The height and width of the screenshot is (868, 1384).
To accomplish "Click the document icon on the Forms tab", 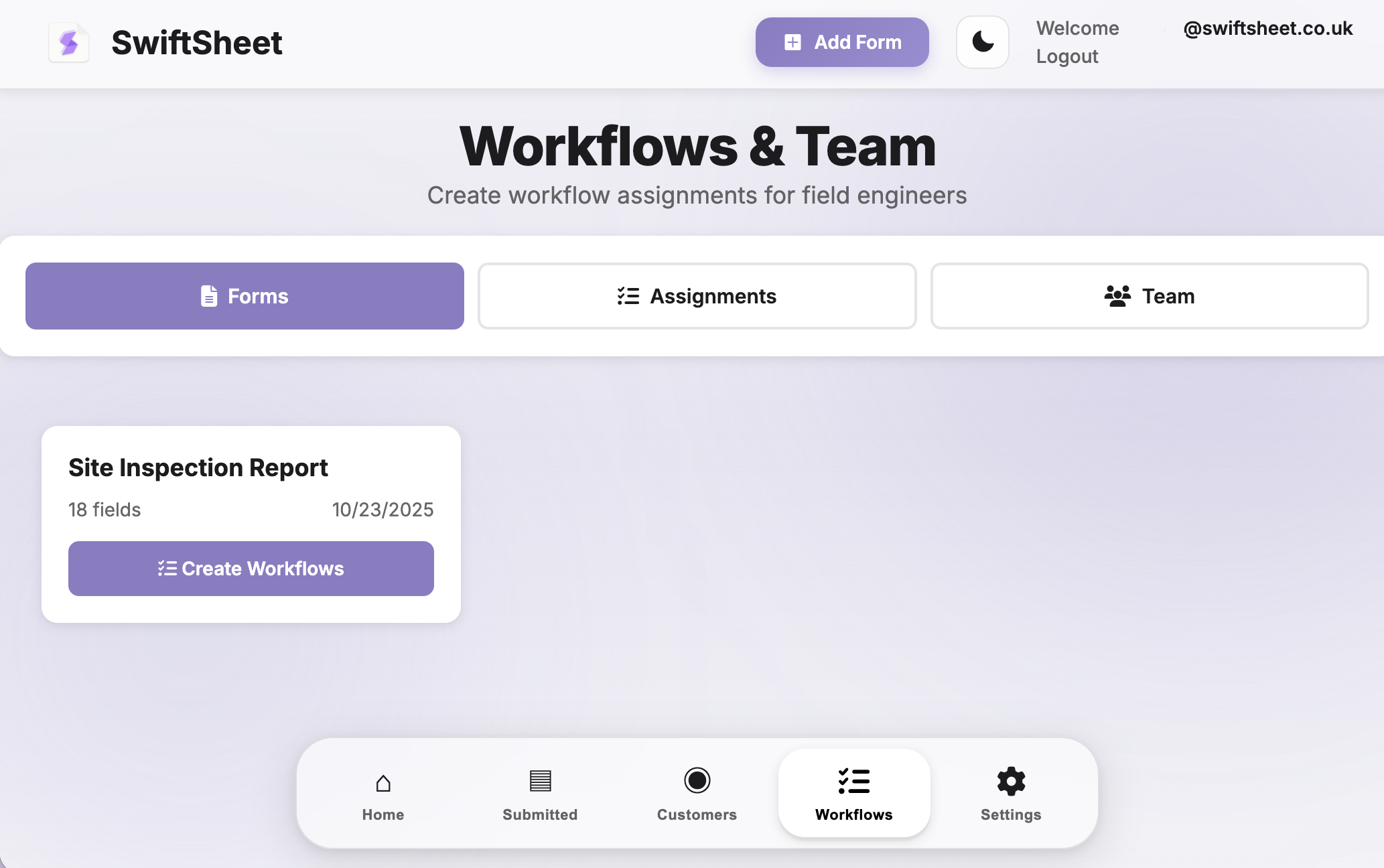I will [209, 295].
